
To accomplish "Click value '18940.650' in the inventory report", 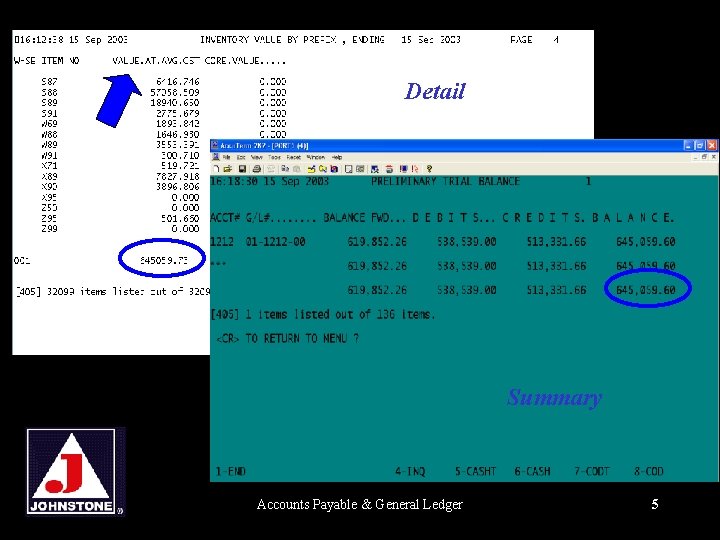I will (175, 102).
